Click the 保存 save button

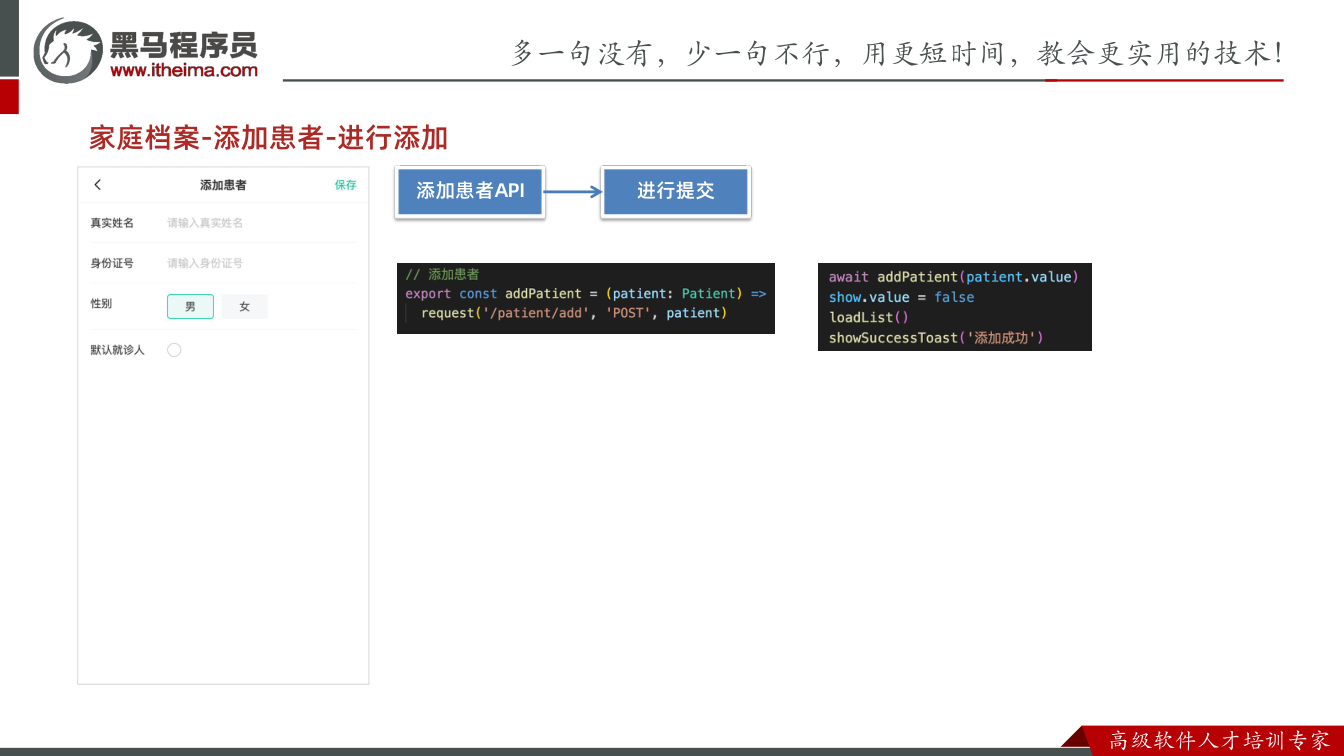[345, 185]
